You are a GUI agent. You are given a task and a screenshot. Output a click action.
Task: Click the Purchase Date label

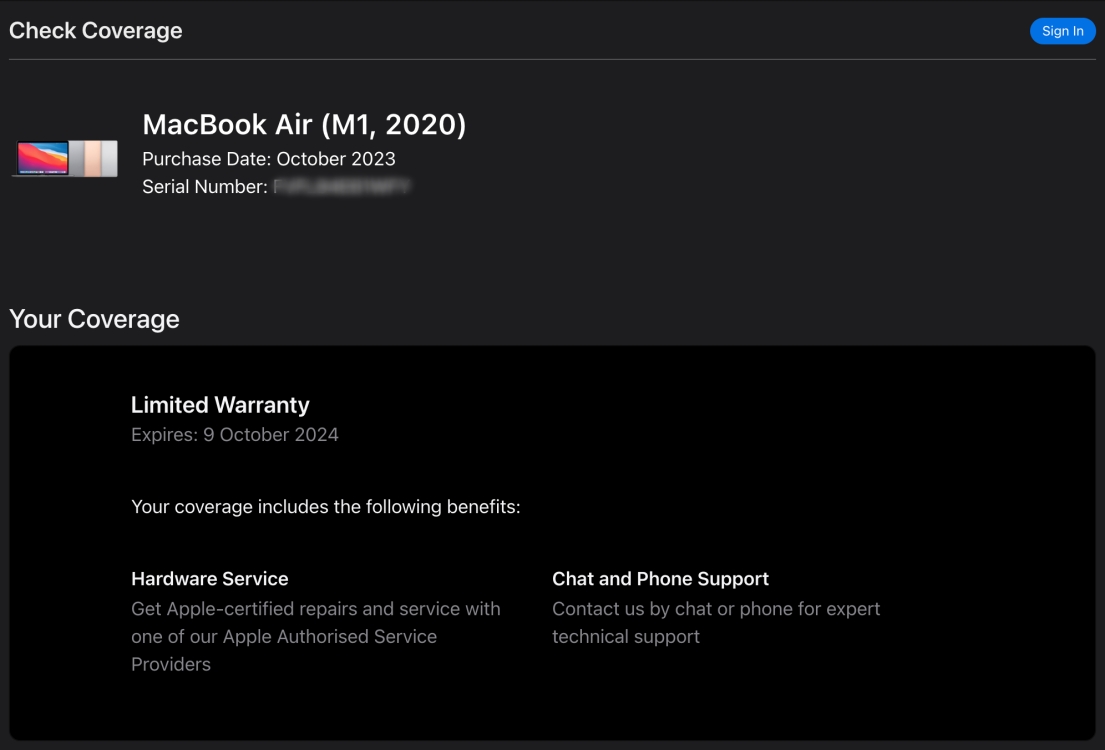pos(207,159)
